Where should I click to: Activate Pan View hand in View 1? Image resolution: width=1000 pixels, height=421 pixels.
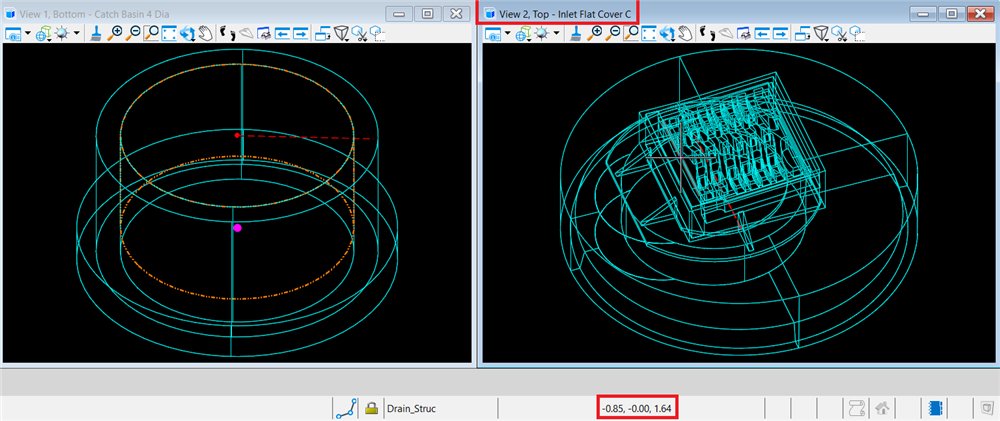(205, 34)
